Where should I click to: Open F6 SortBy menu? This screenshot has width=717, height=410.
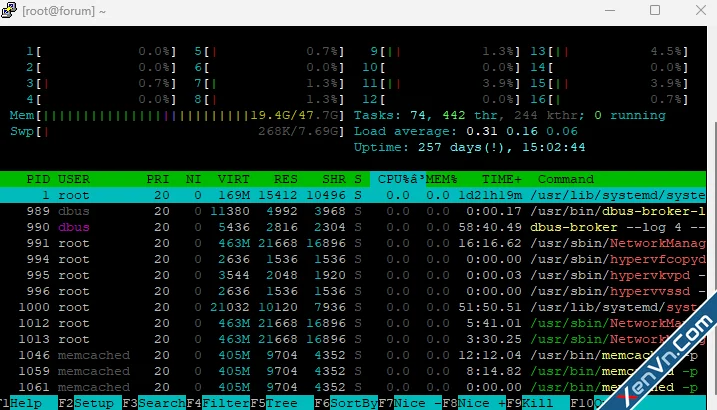[x=345, y=403]
